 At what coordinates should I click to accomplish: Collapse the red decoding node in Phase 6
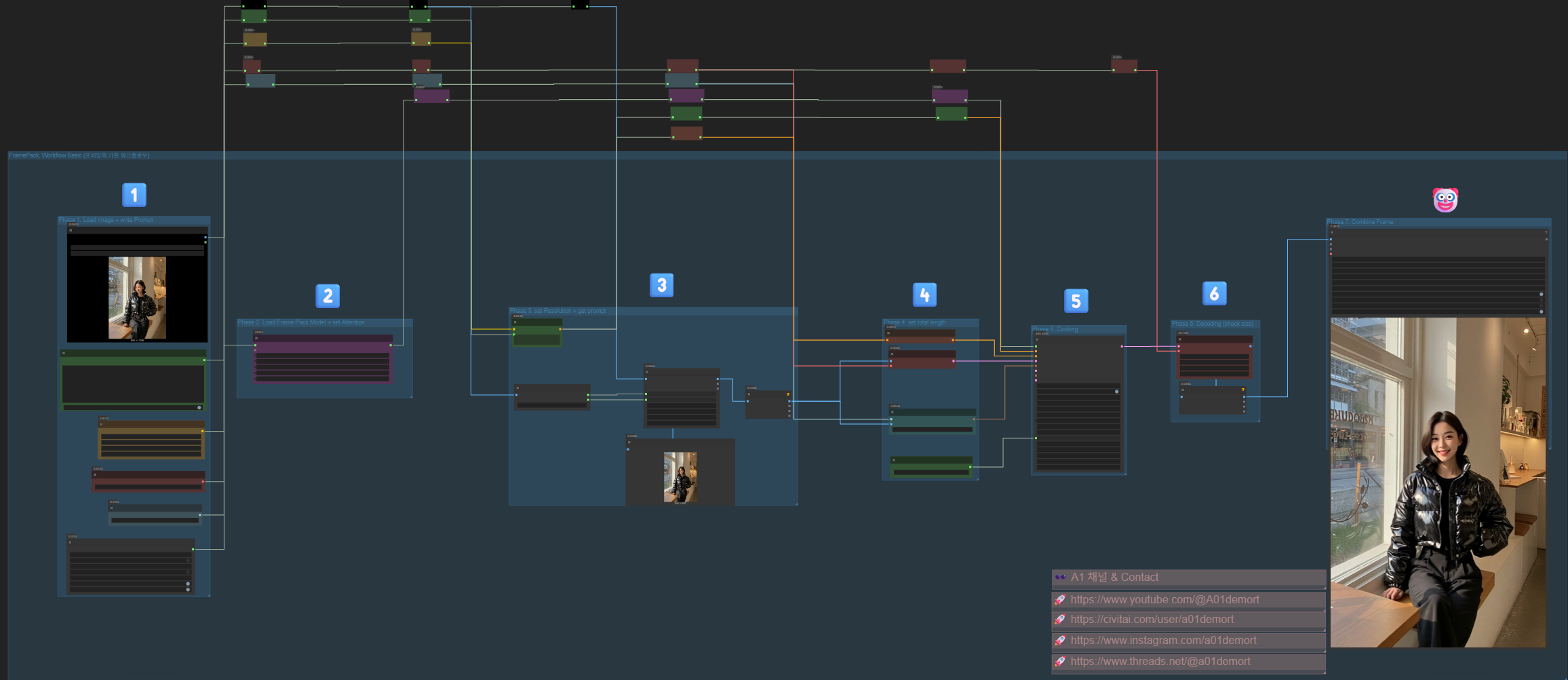tap(1180, 339)
